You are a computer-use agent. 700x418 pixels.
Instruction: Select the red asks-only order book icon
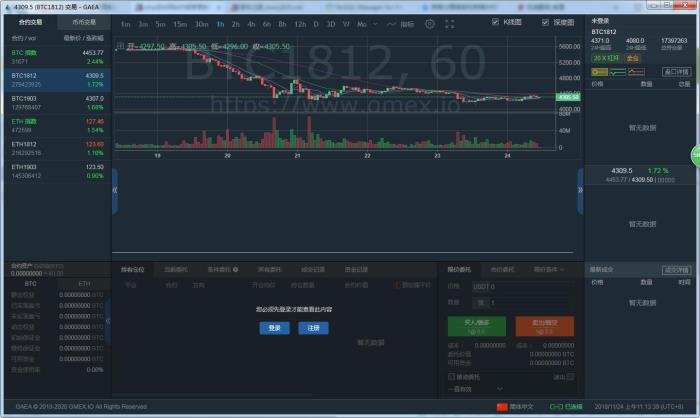tap(636, 71)
